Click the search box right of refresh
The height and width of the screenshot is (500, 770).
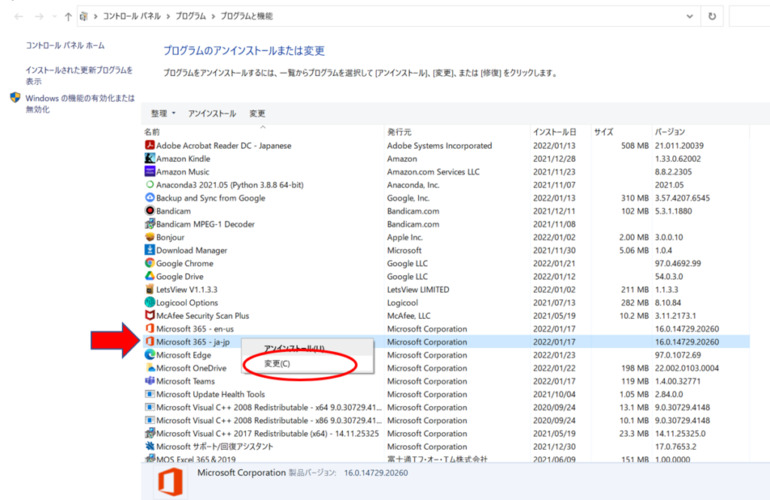(x=749, y=16)
